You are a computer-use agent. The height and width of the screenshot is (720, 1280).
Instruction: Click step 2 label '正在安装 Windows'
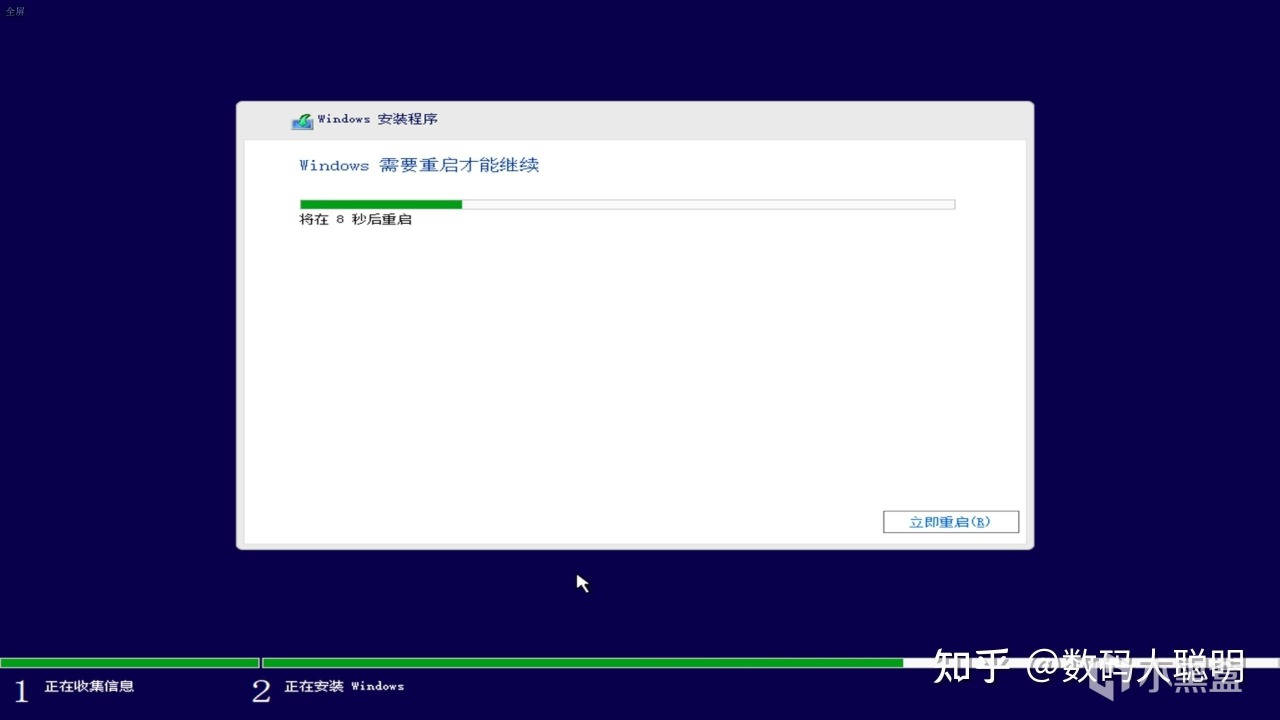[x=344, y=686]
